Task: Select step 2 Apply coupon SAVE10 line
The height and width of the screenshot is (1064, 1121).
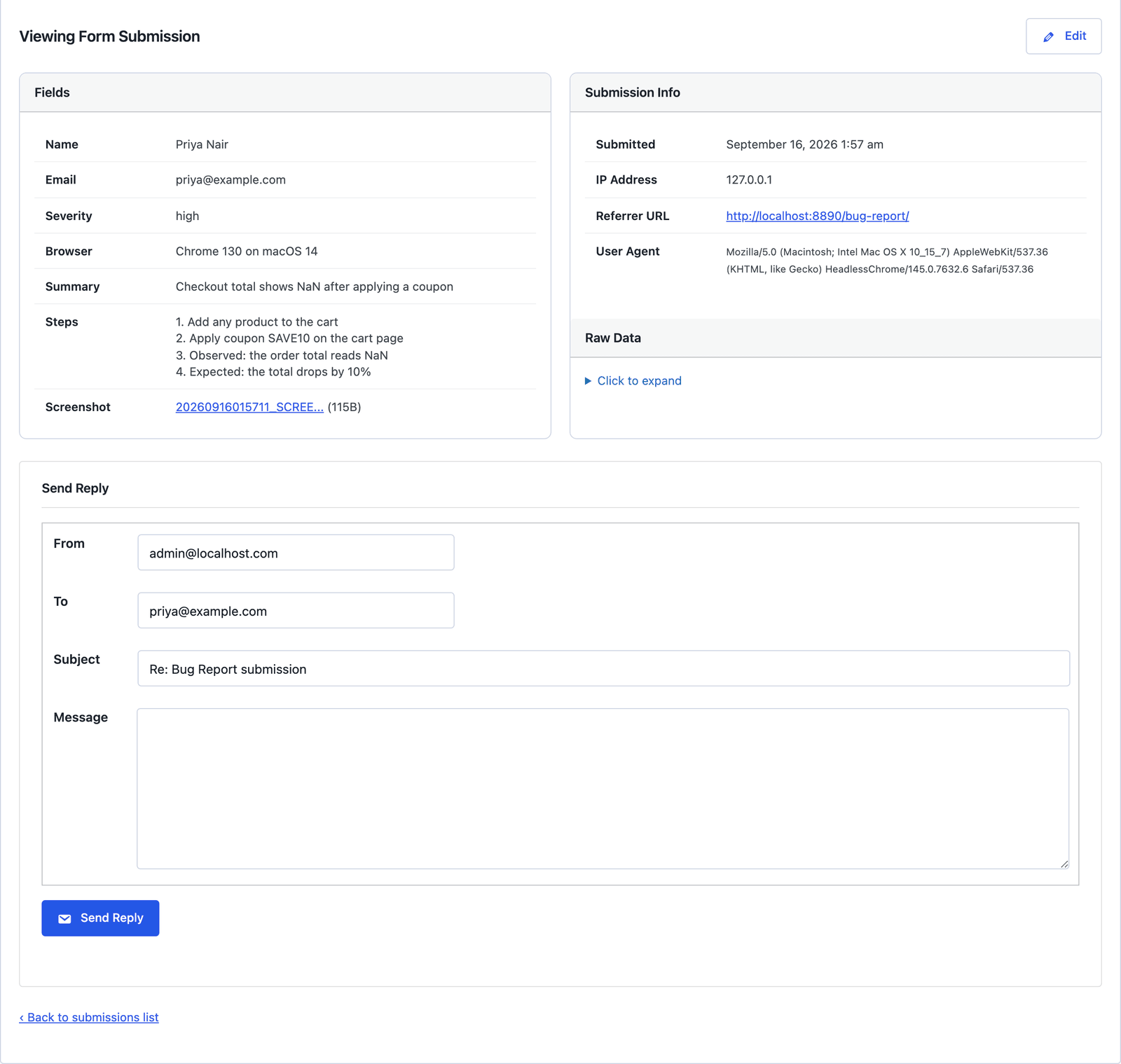Action: [289, 338]
